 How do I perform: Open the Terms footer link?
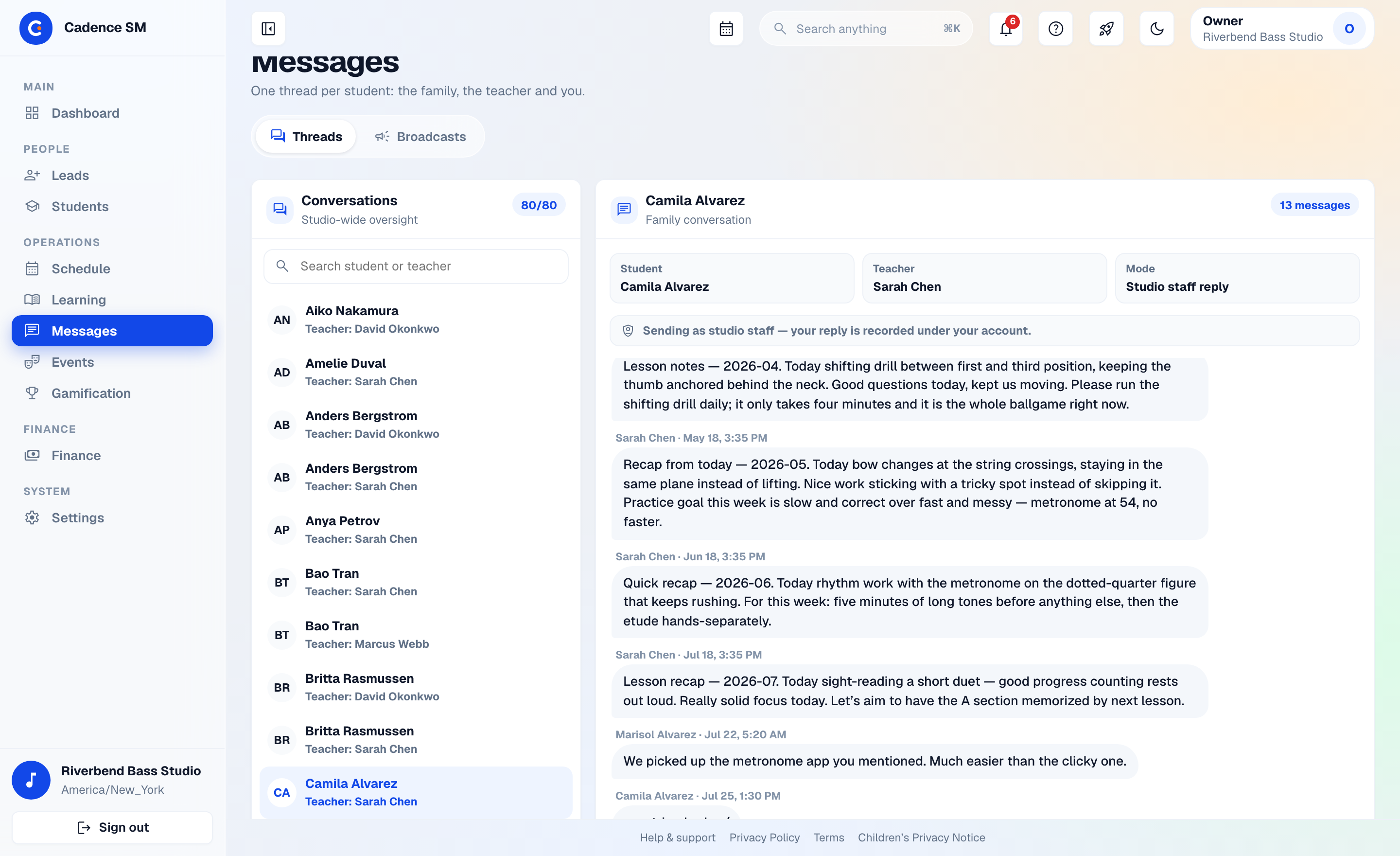pos(828,837)
